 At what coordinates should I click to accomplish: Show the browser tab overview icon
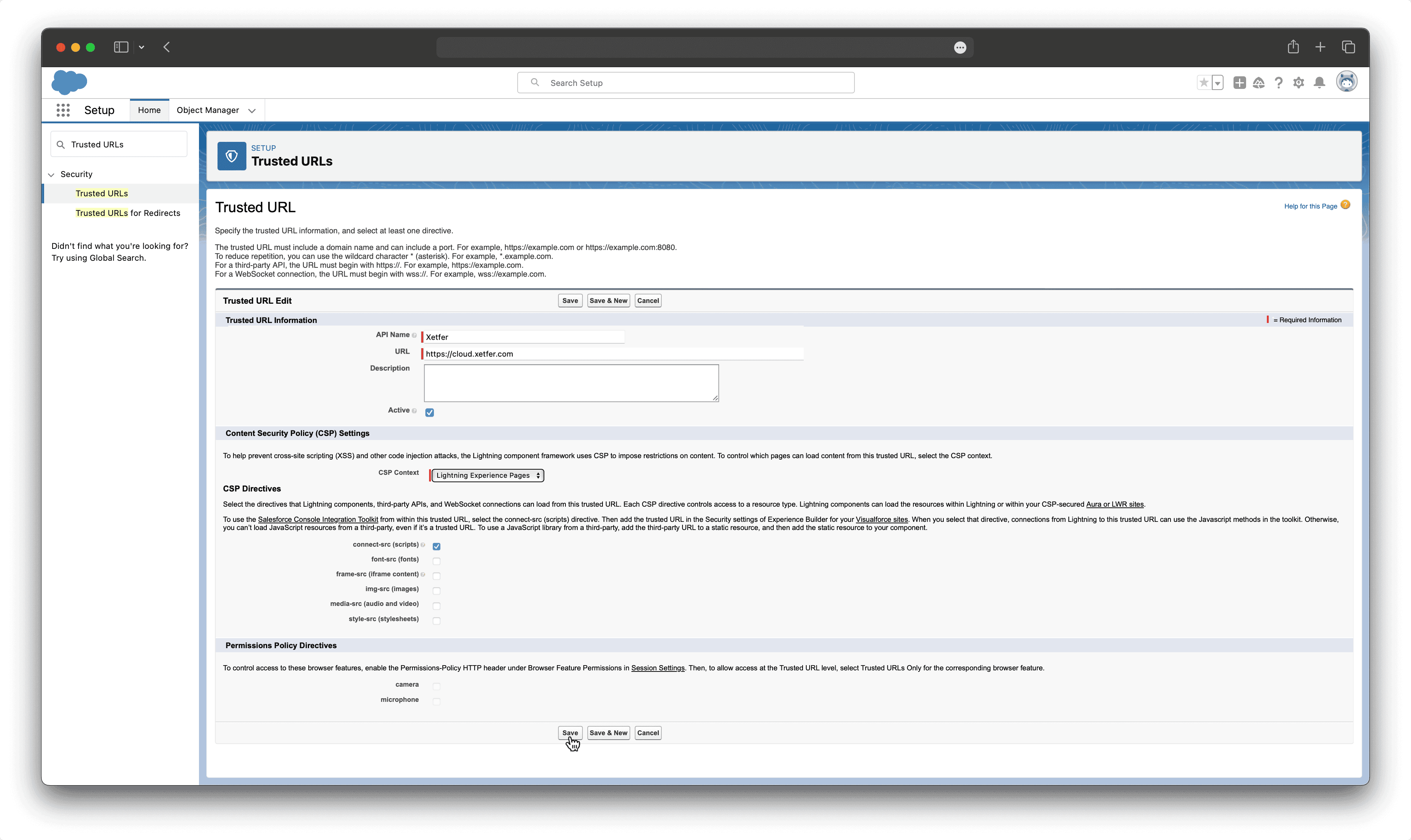[1348, 47]
